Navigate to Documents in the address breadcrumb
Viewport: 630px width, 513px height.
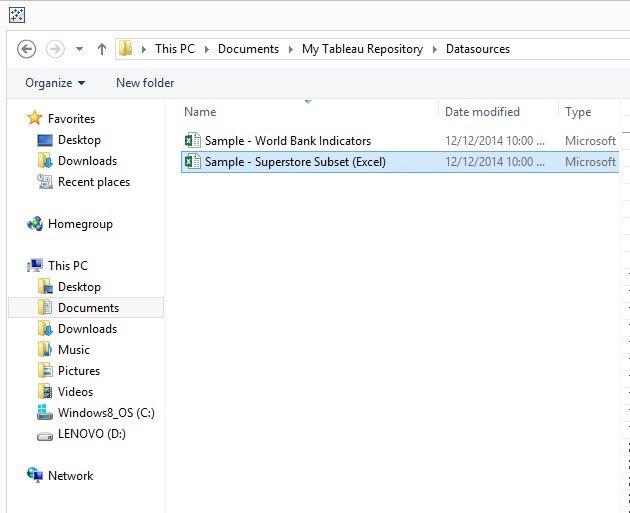pyautogui.click(x=248, y=49)
